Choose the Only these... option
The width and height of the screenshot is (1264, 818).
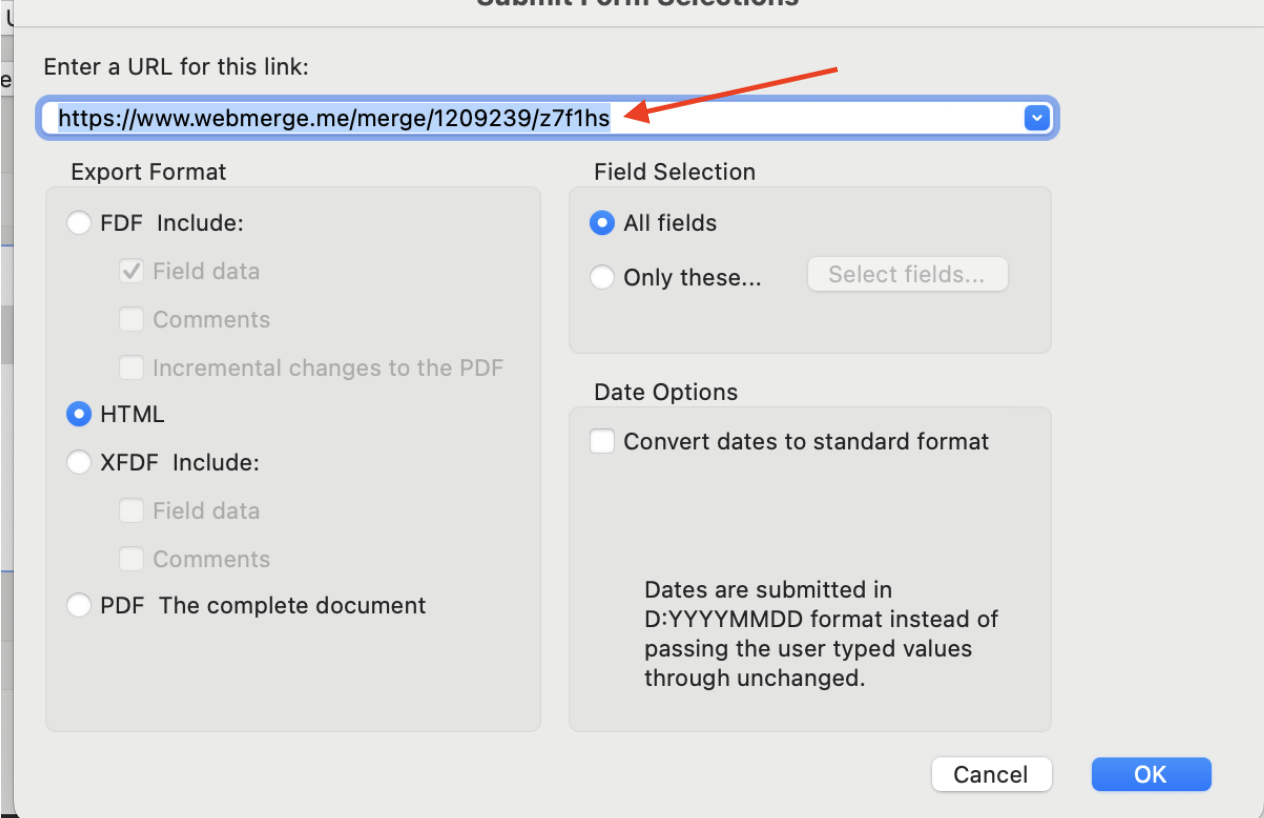tap(602, 277)
